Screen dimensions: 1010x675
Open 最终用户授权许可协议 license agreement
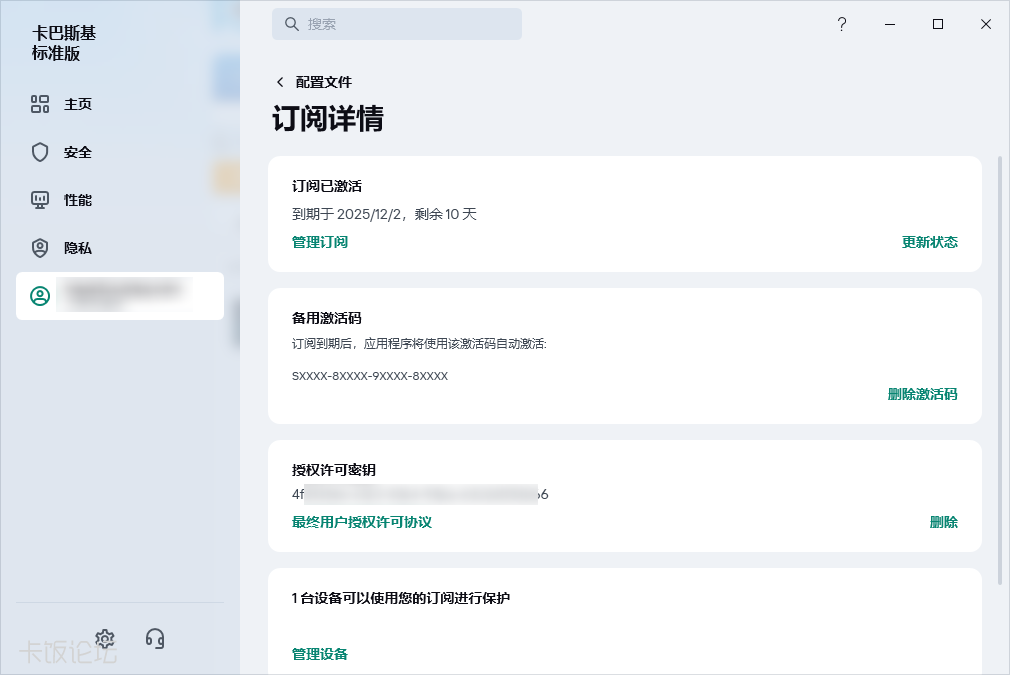point(360,522)
